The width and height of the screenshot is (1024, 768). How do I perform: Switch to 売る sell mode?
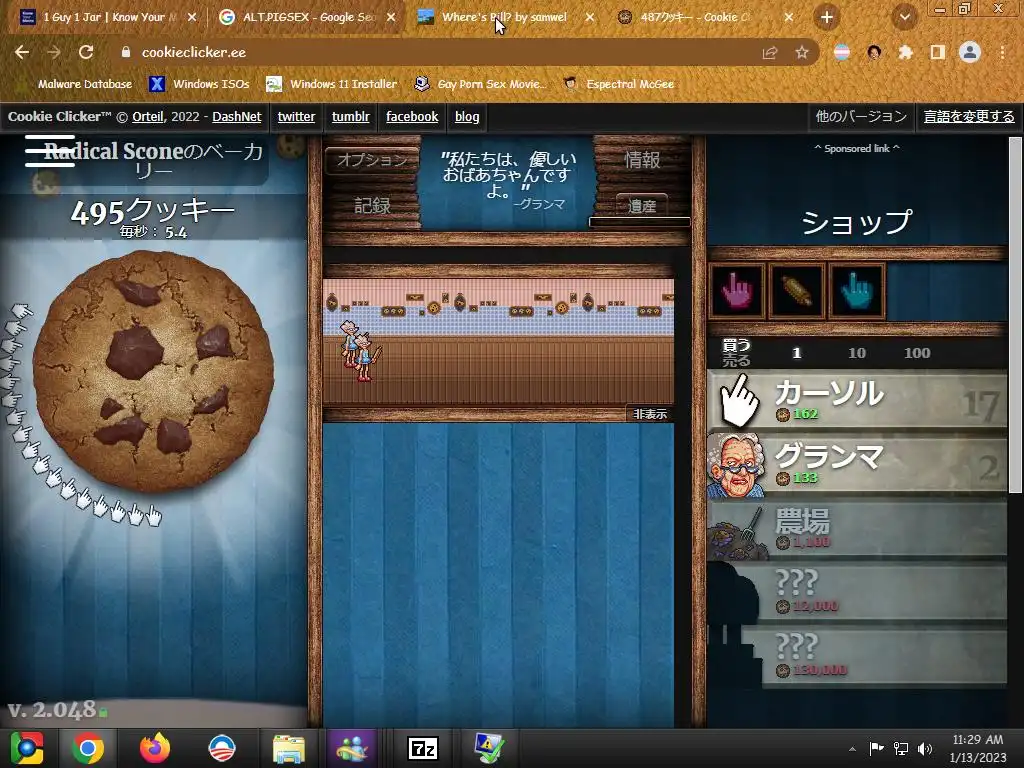[x=736, y=360]
